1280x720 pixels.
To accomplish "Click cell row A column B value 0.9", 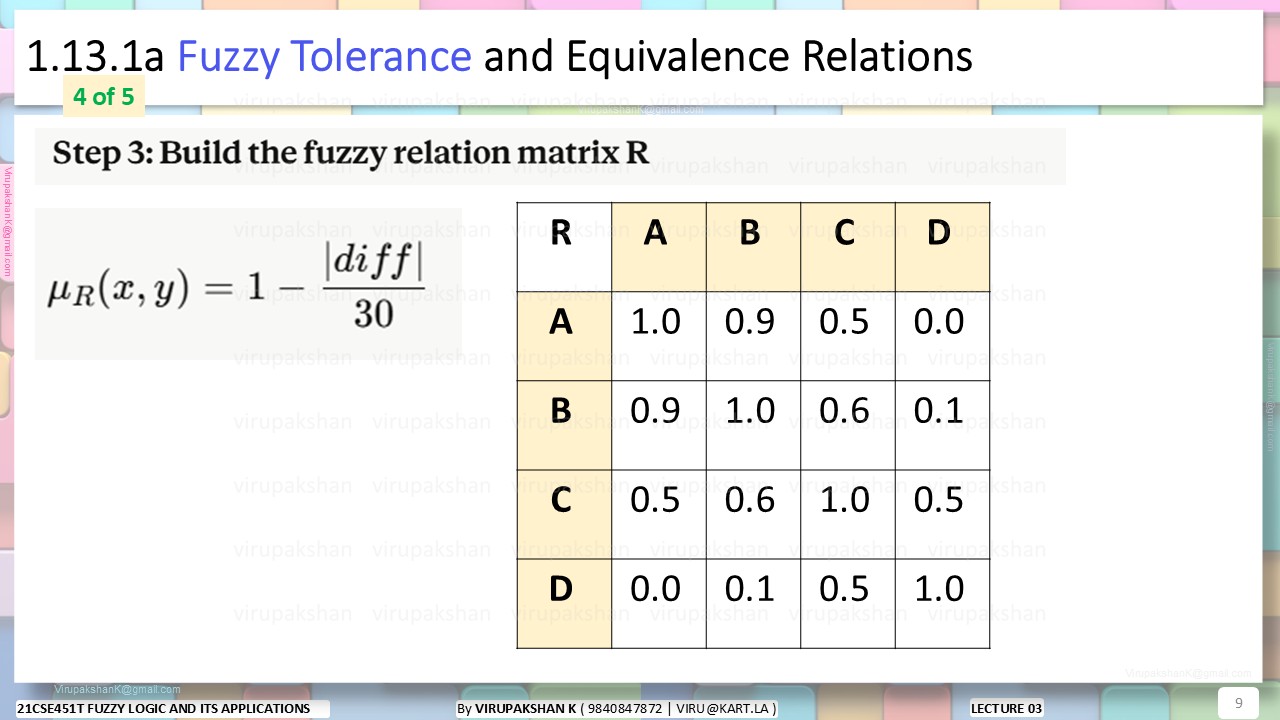I will 753,336.
